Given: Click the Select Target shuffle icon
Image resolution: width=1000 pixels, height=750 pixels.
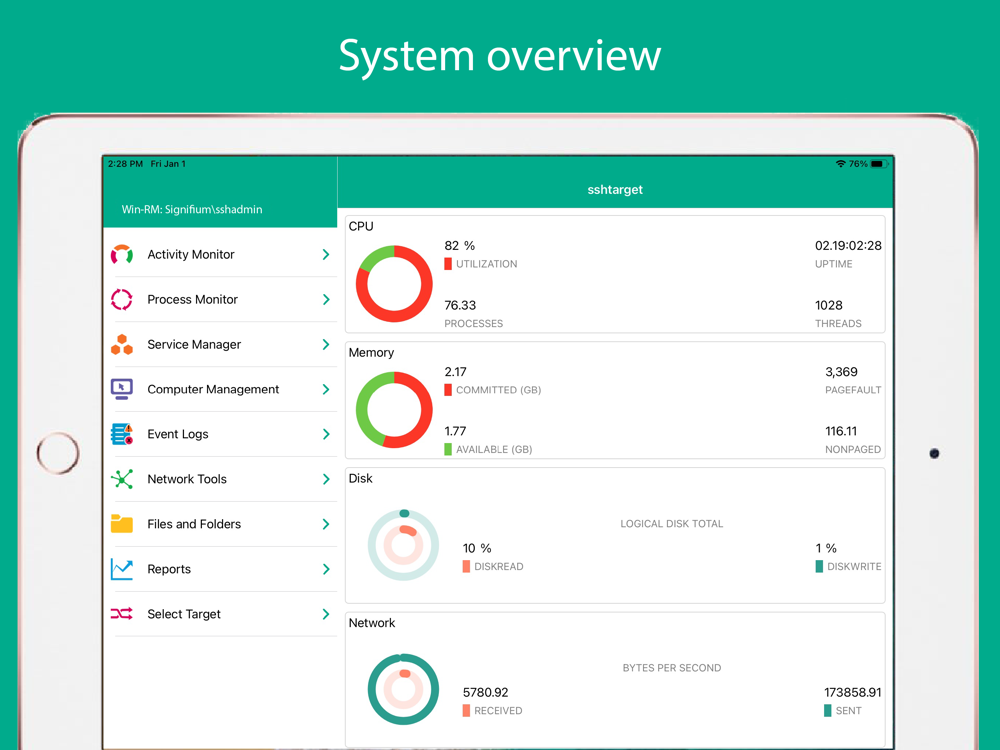Looking at the screenshot, I should [122, 614].
